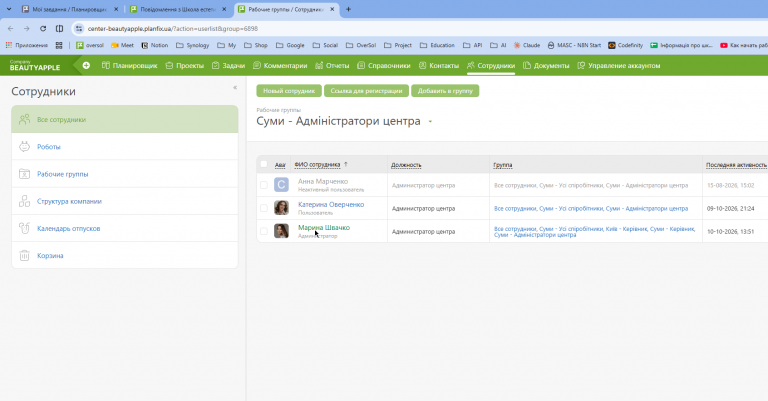Click the Корзина trash icon
The width and height of the screenshot is (768, 401).
[24, 255]
